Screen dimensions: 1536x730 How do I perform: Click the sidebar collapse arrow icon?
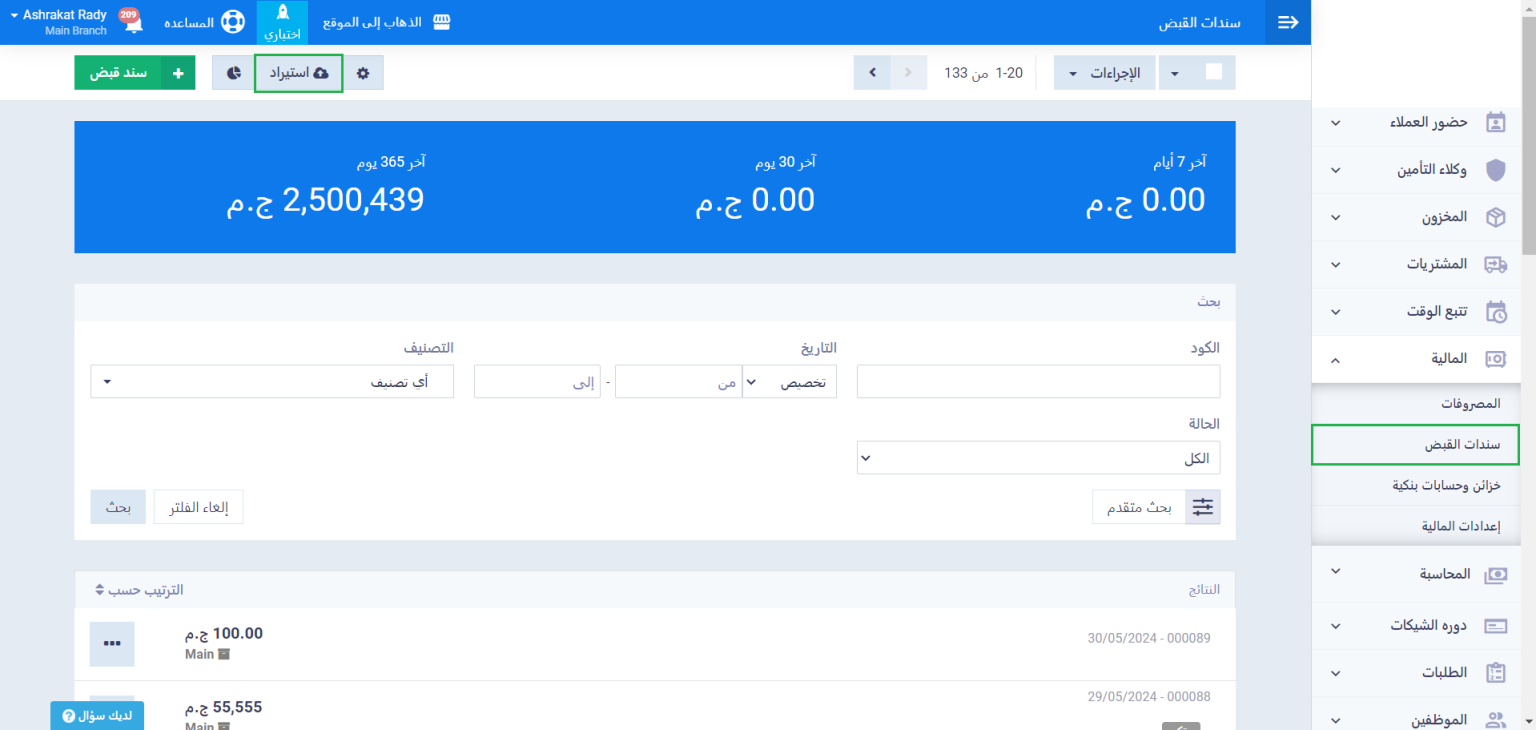coord(1288,22)
